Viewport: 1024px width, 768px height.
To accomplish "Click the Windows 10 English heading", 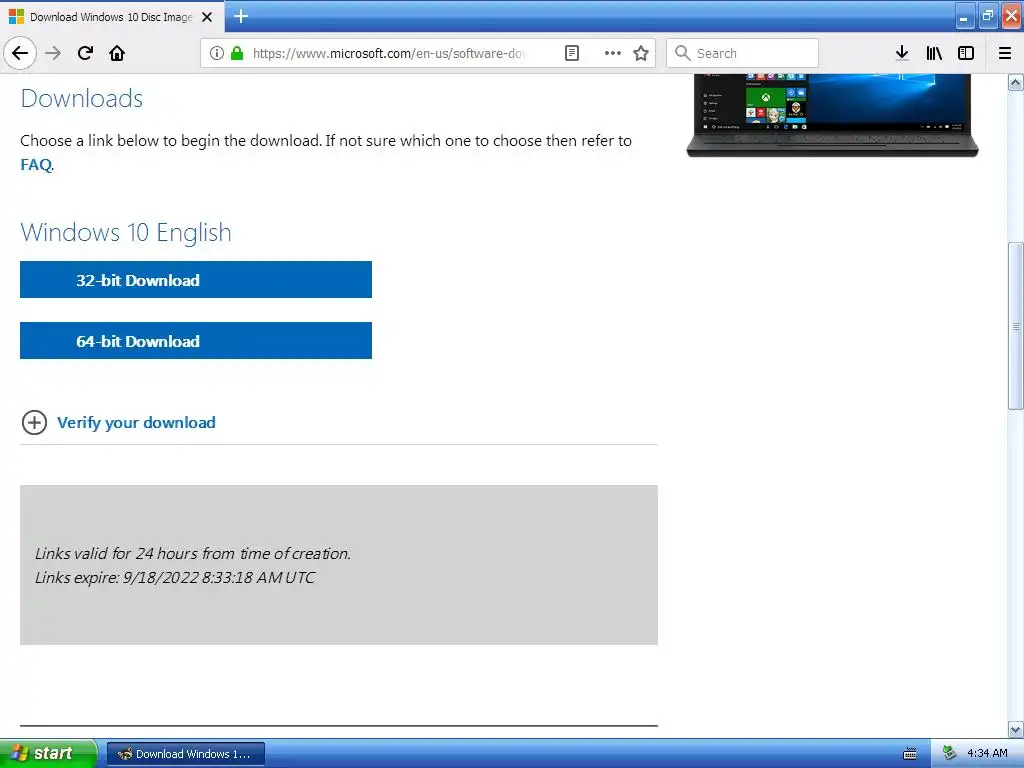I will coord(126,232).
